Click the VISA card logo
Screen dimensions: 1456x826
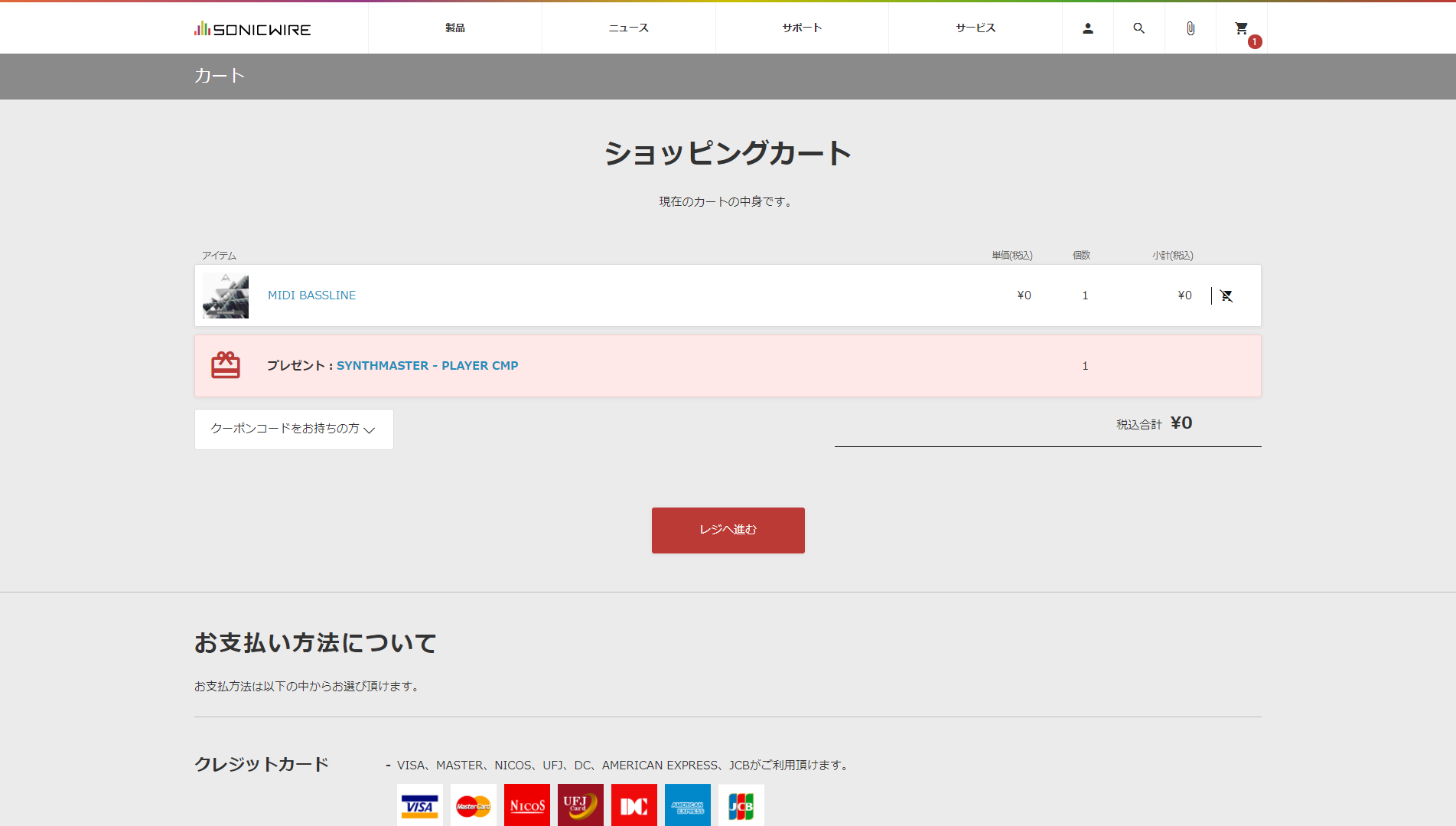click(x=419, y=805)
